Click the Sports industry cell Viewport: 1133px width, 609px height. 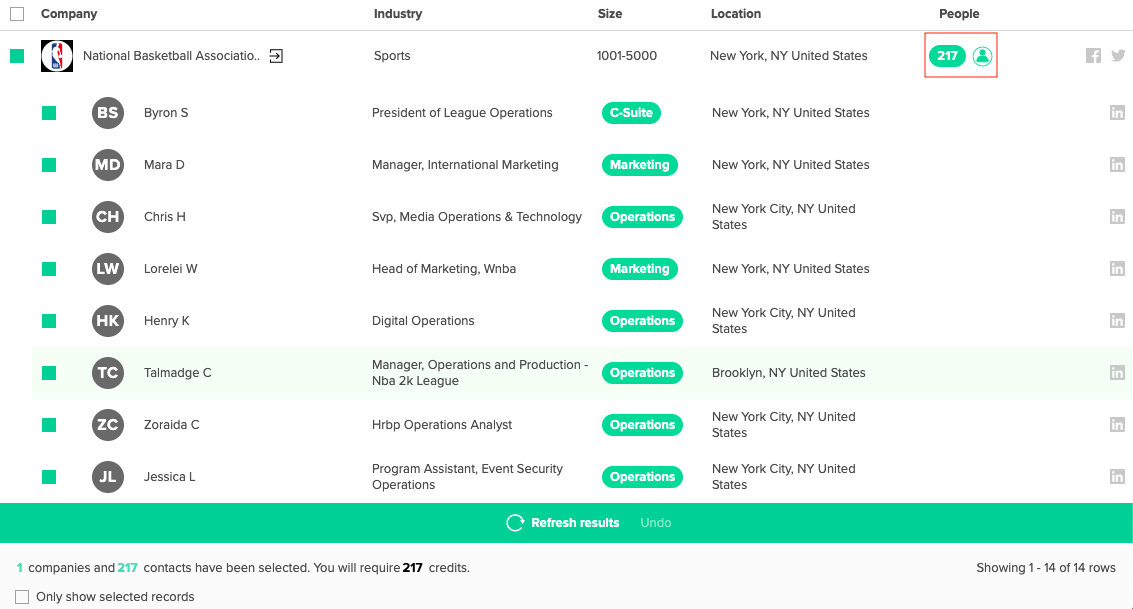pos(392,56)
